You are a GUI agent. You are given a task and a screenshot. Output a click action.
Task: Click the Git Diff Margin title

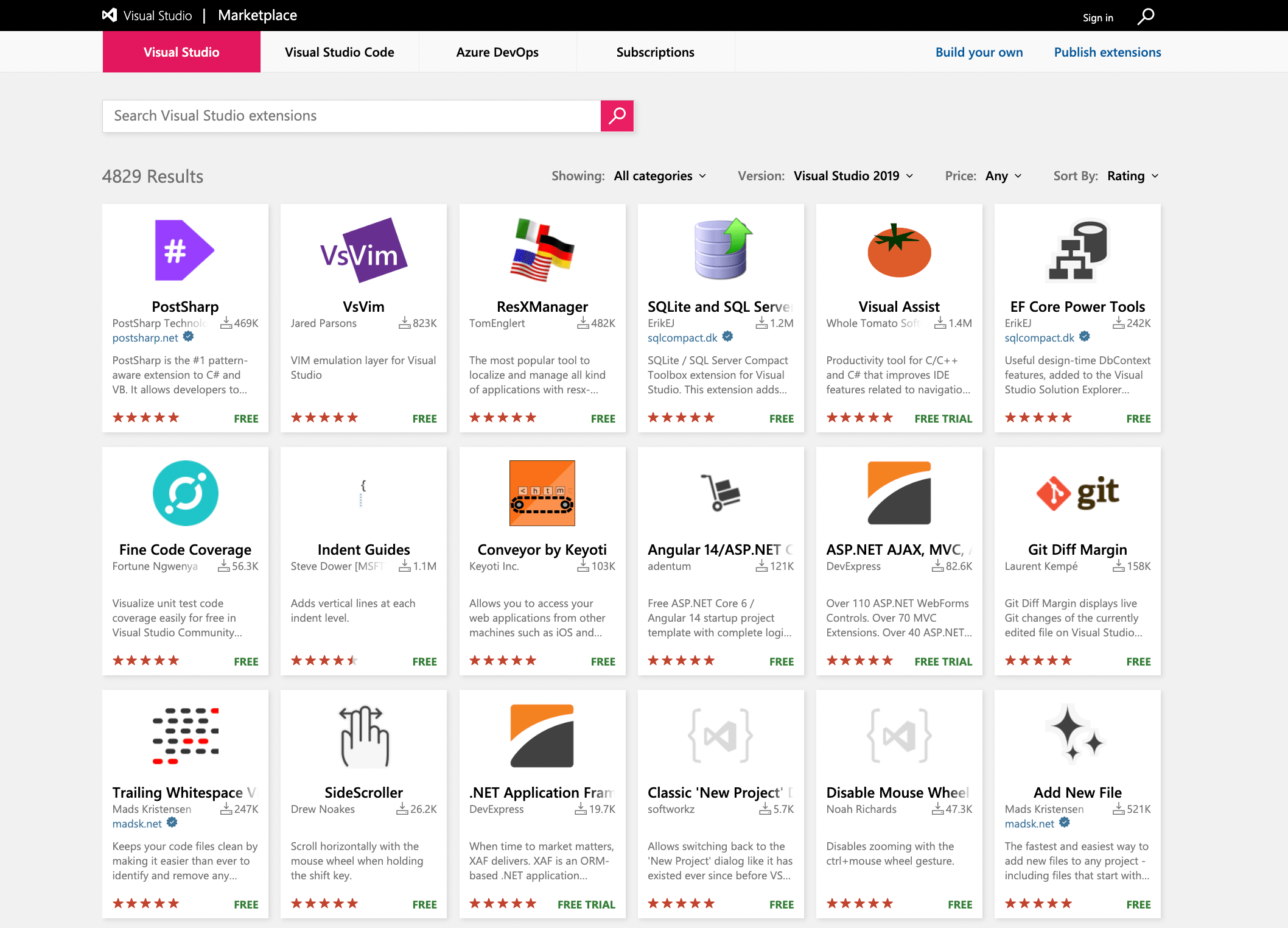(x=1077, y=550)
